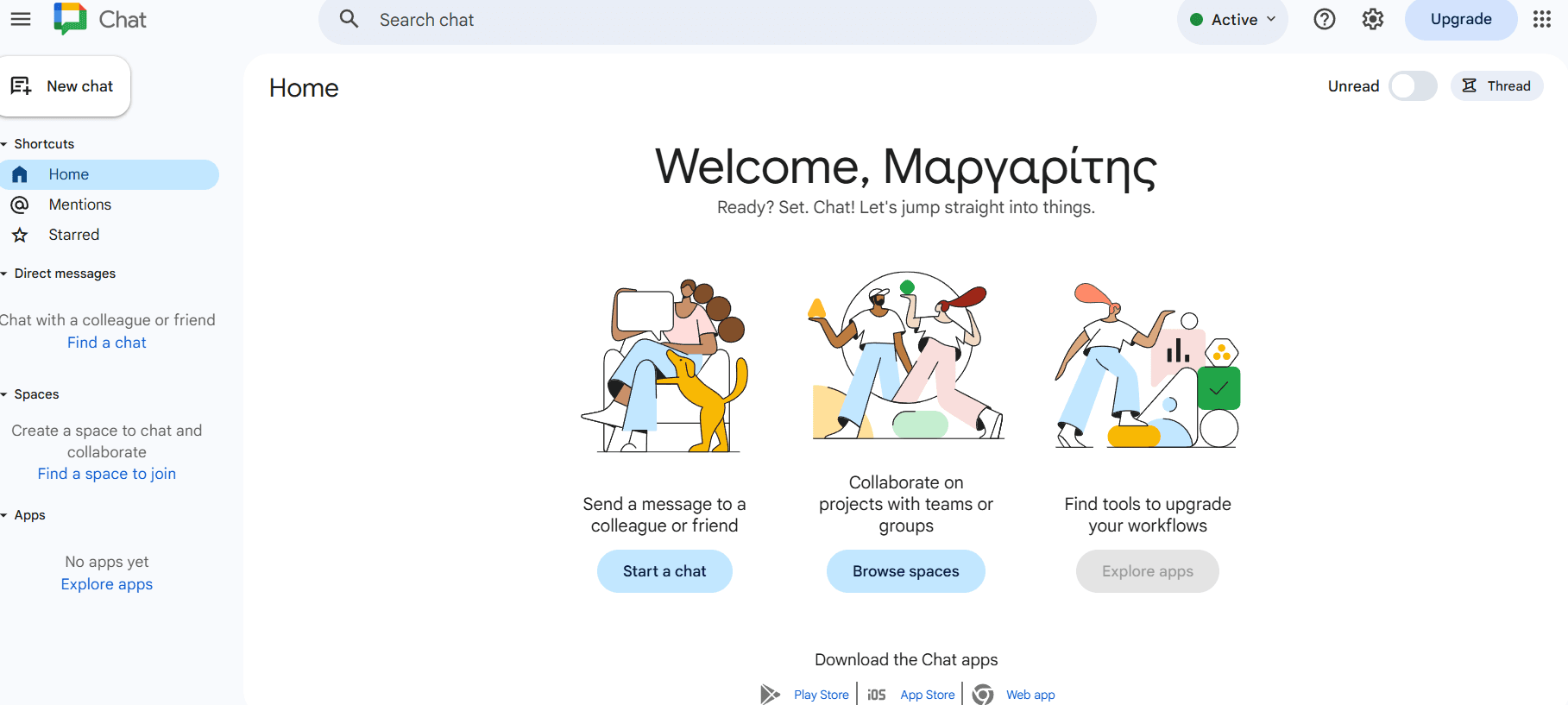1568x705 pixels.
Task: Click the person with dog illustration
Action: (x=664, y=364)
